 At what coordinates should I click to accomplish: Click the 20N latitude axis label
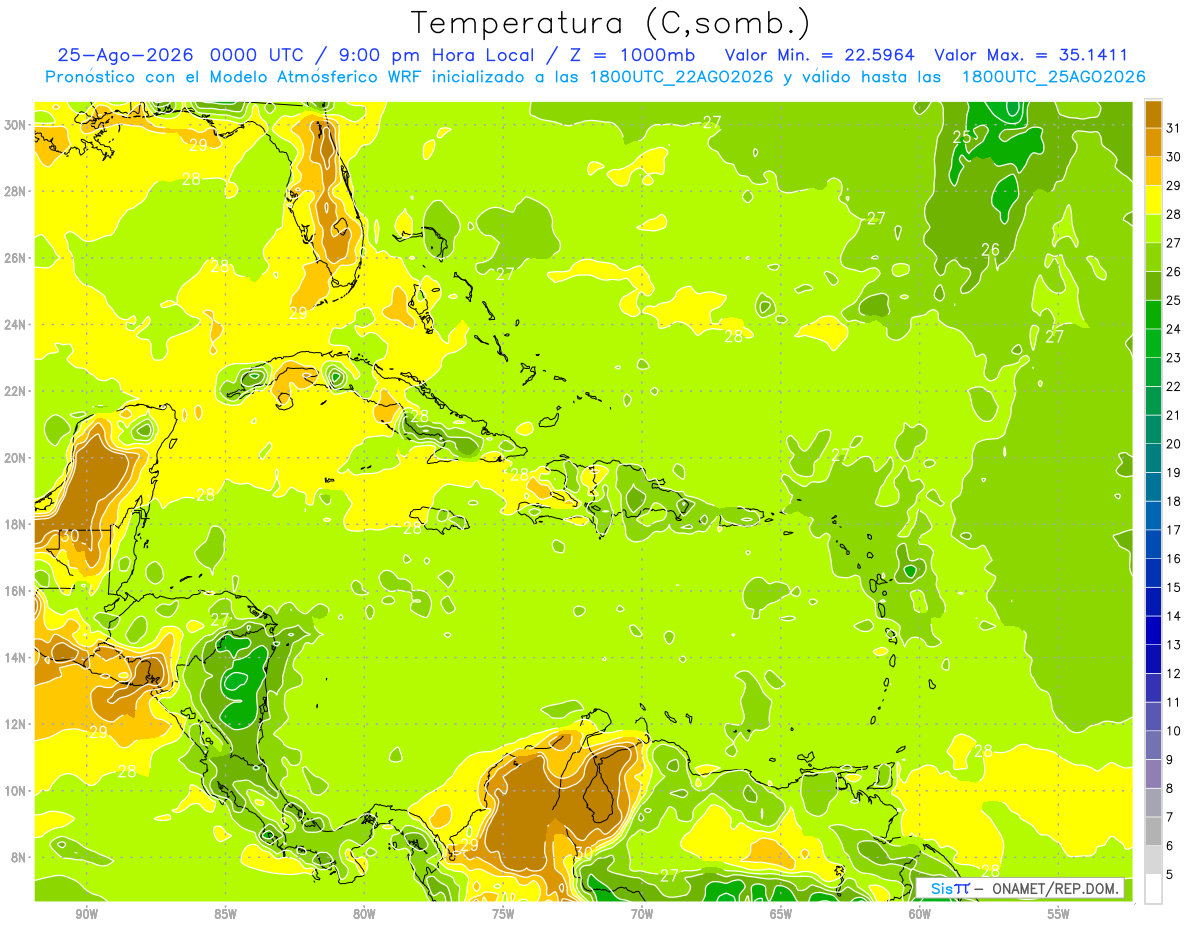[16, 458]
